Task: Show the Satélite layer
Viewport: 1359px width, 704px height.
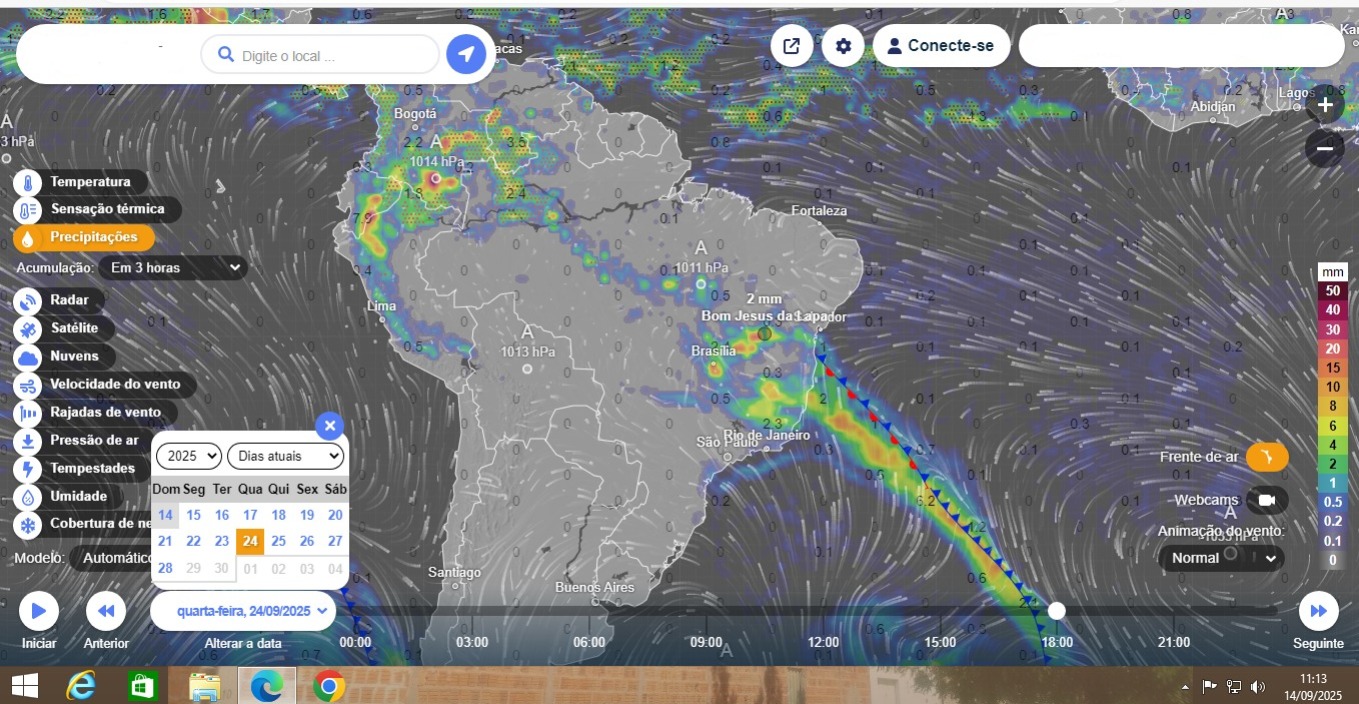Action: [28, 328]
